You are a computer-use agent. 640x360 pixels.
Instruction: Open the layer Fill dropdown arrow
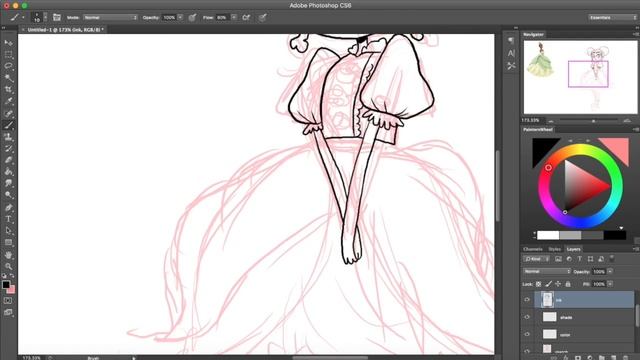pyautogui.click(x=610, y=284)
